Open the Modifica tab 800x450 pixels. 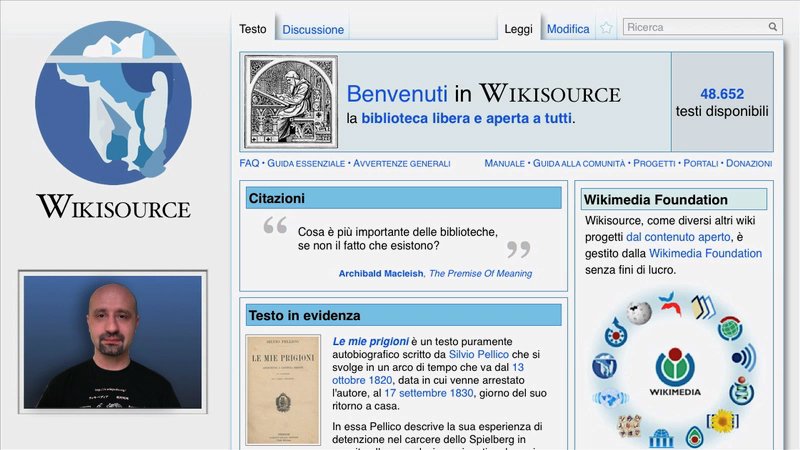click(568, 30)
